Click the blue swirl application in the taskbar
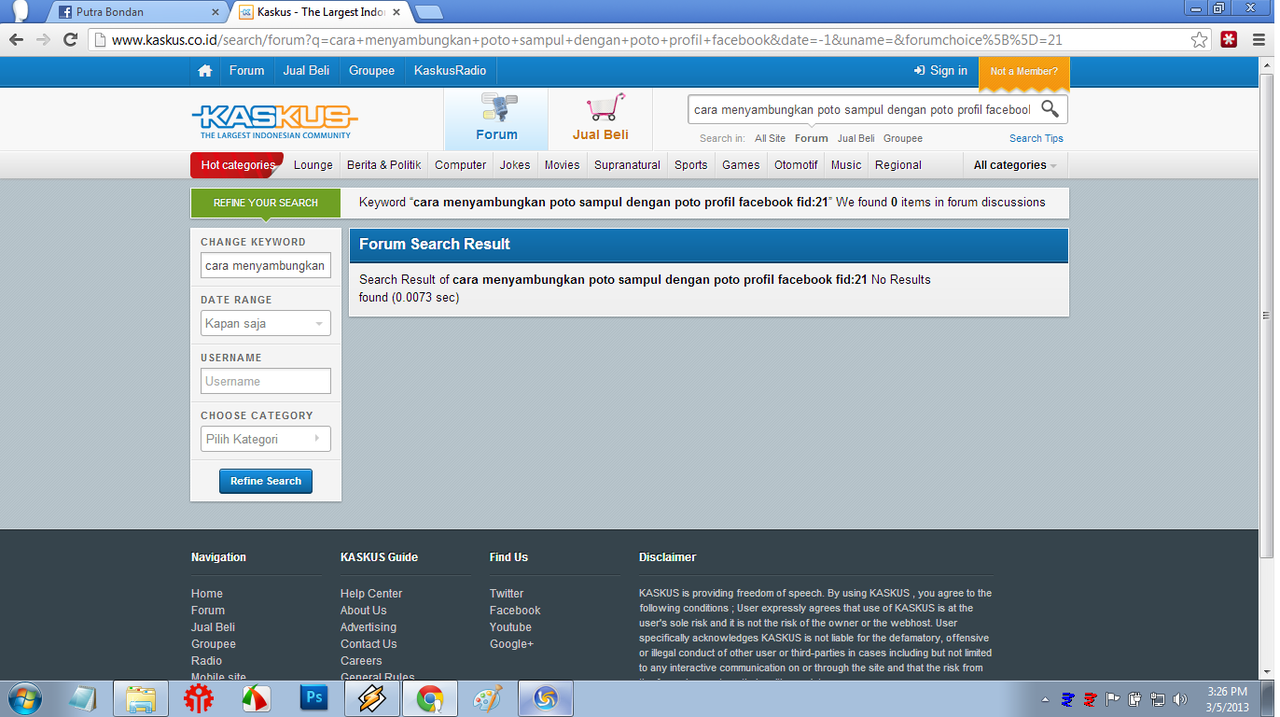The height and width of the screenshot is (717, 1280). click(x=545, y=699)
